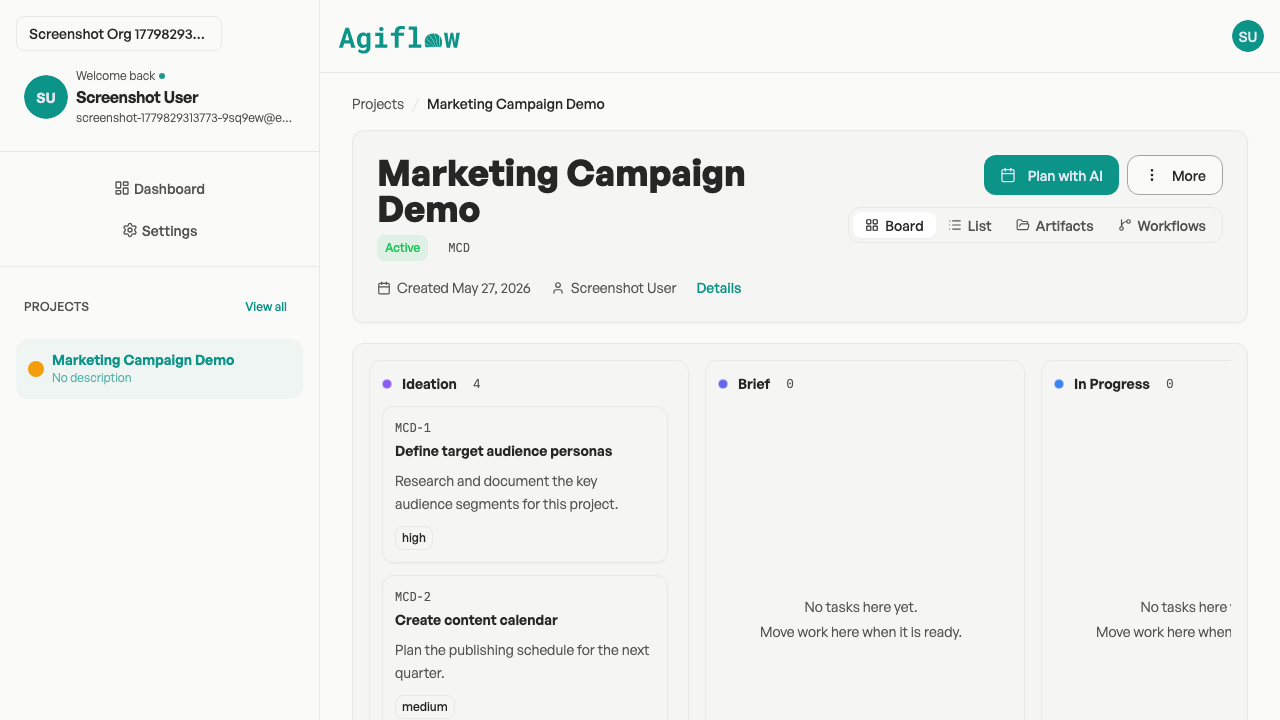This screenshot has height=720, width=1280.
Task: Click the In Progress column header
Action: pos(1112,384)
